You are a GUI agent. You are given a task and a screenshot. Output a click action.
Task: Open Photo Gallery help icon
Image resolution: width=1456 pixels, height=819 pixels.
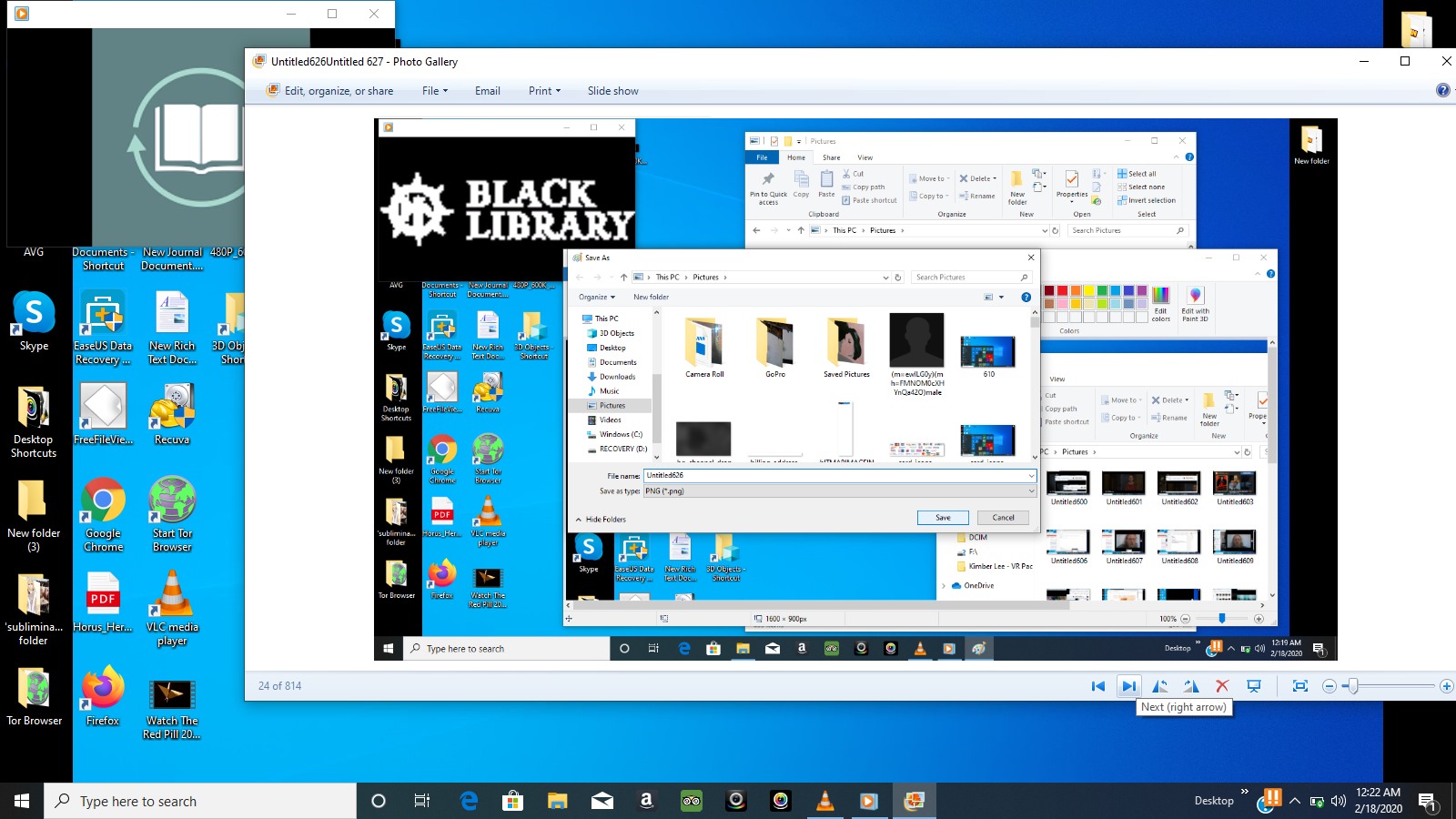click(x=1442, y=90)
